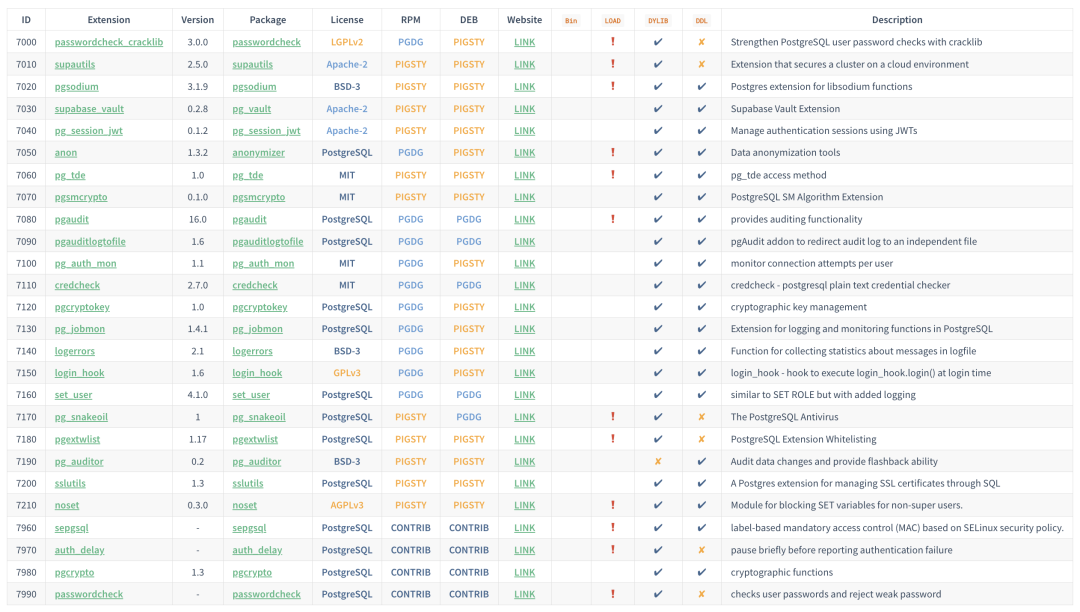The height and width of the screenshot is (612, 1080).
Task: Follow the website LINK for logerrors
Action: pos(524,351)
